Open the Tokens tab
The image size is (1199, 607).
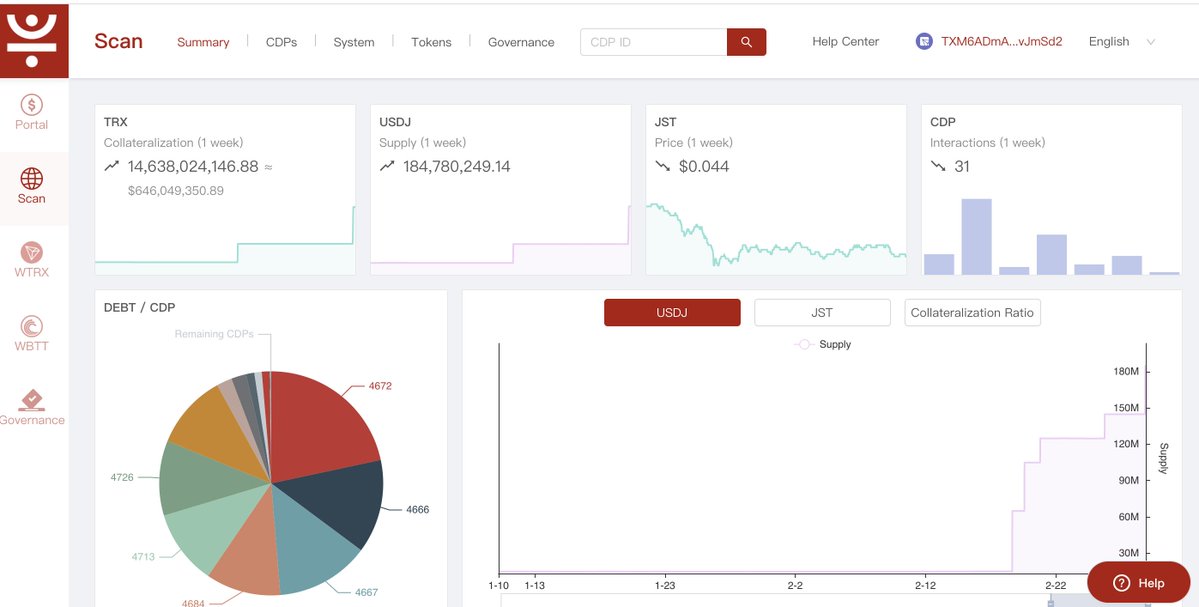pyautogui.click(x=431, y=42)
